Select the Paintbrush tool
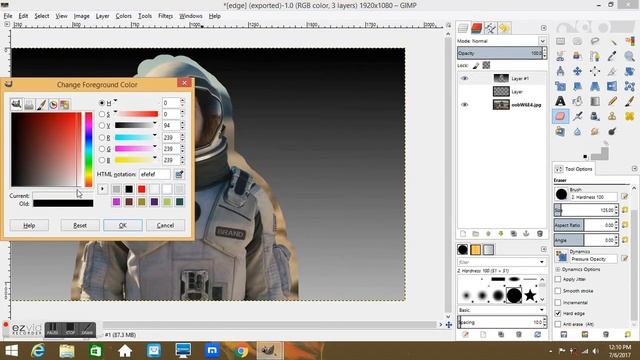Screen dimensions: 640x360 pos(629,101)
